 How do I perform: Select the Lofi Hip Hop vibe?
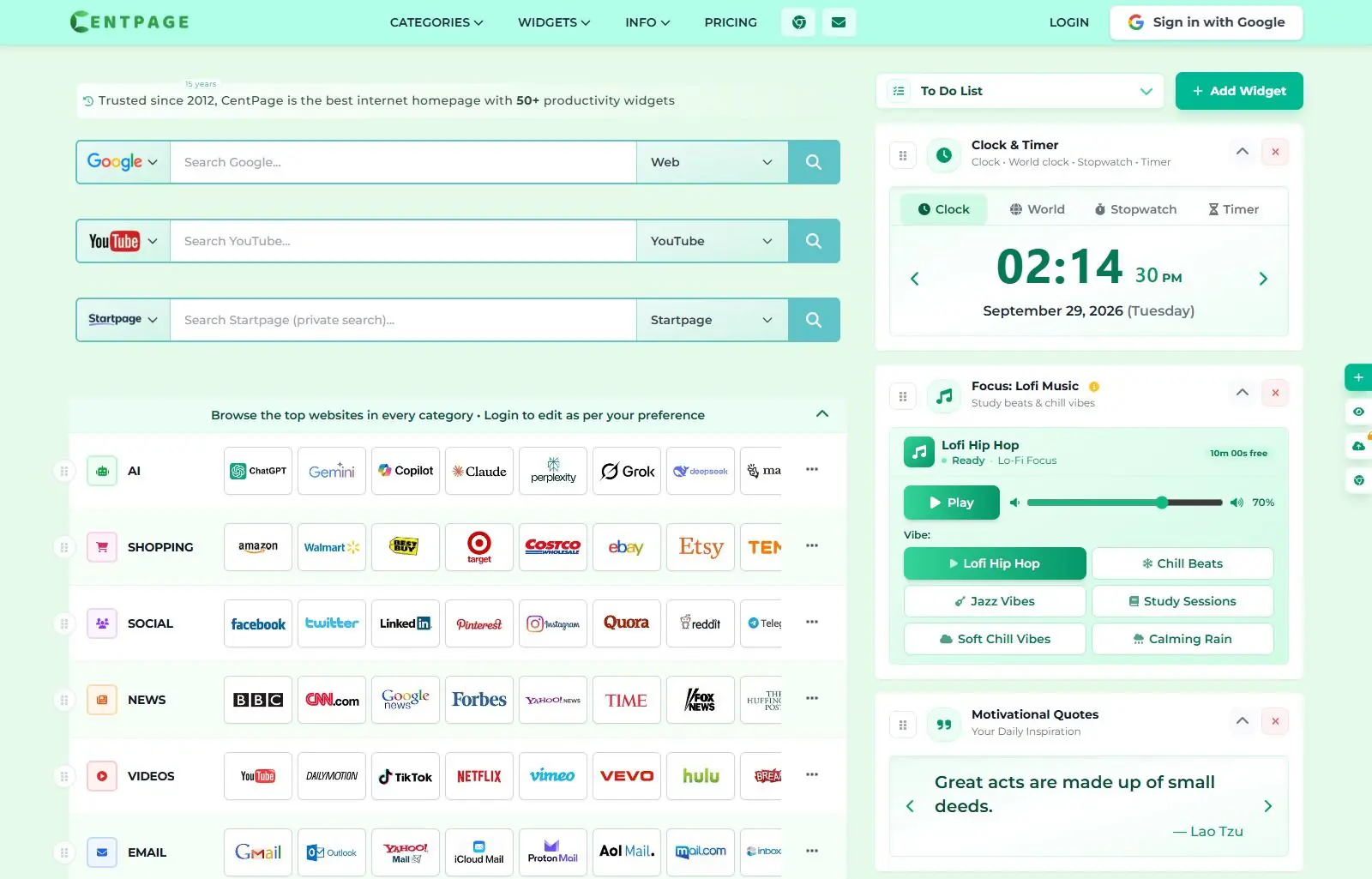click(995, 563)
